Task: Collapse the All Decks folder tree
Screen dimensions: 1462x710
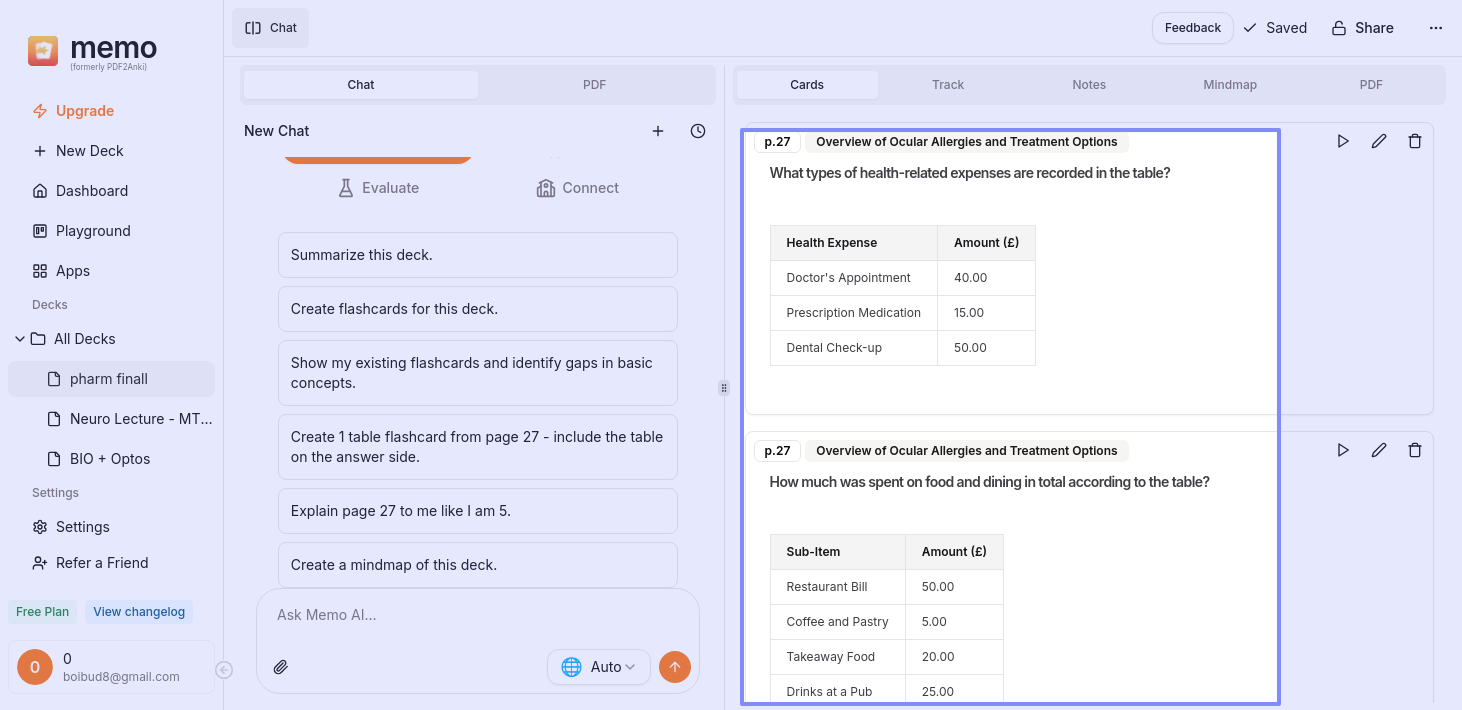Action: pyautogui.click(x=20, y=339)
